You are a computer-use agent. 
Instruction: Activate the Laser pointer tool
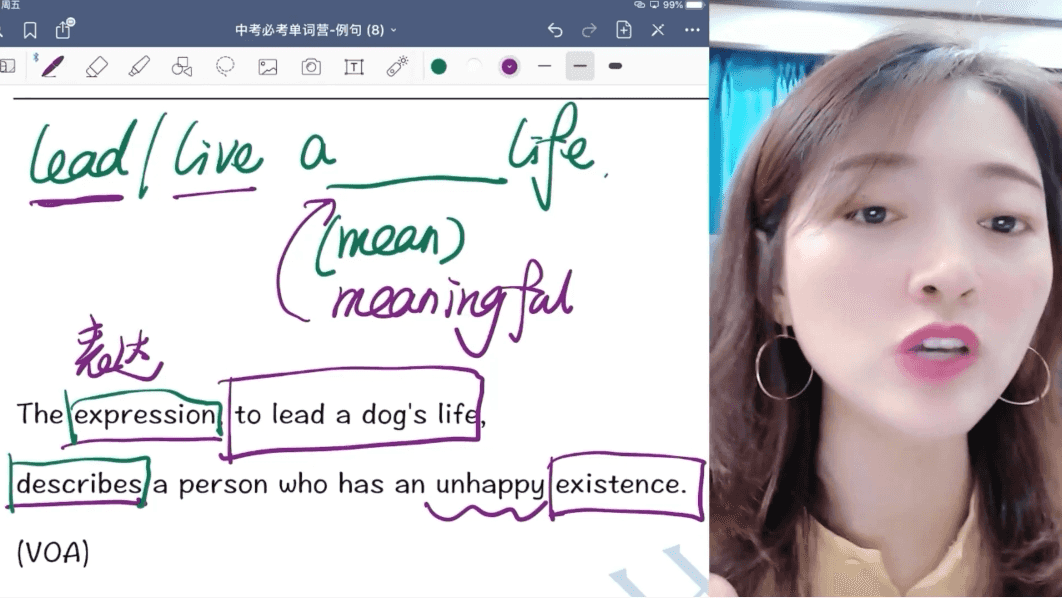(x=397, y=67)
